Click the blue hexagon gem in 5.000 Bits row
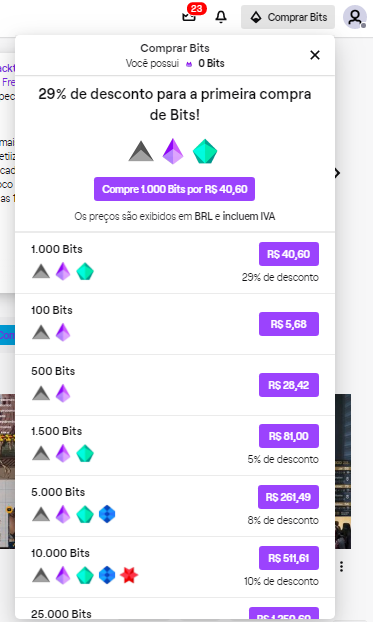The width and height of the screenshot is (373, 622). (107, 514)
